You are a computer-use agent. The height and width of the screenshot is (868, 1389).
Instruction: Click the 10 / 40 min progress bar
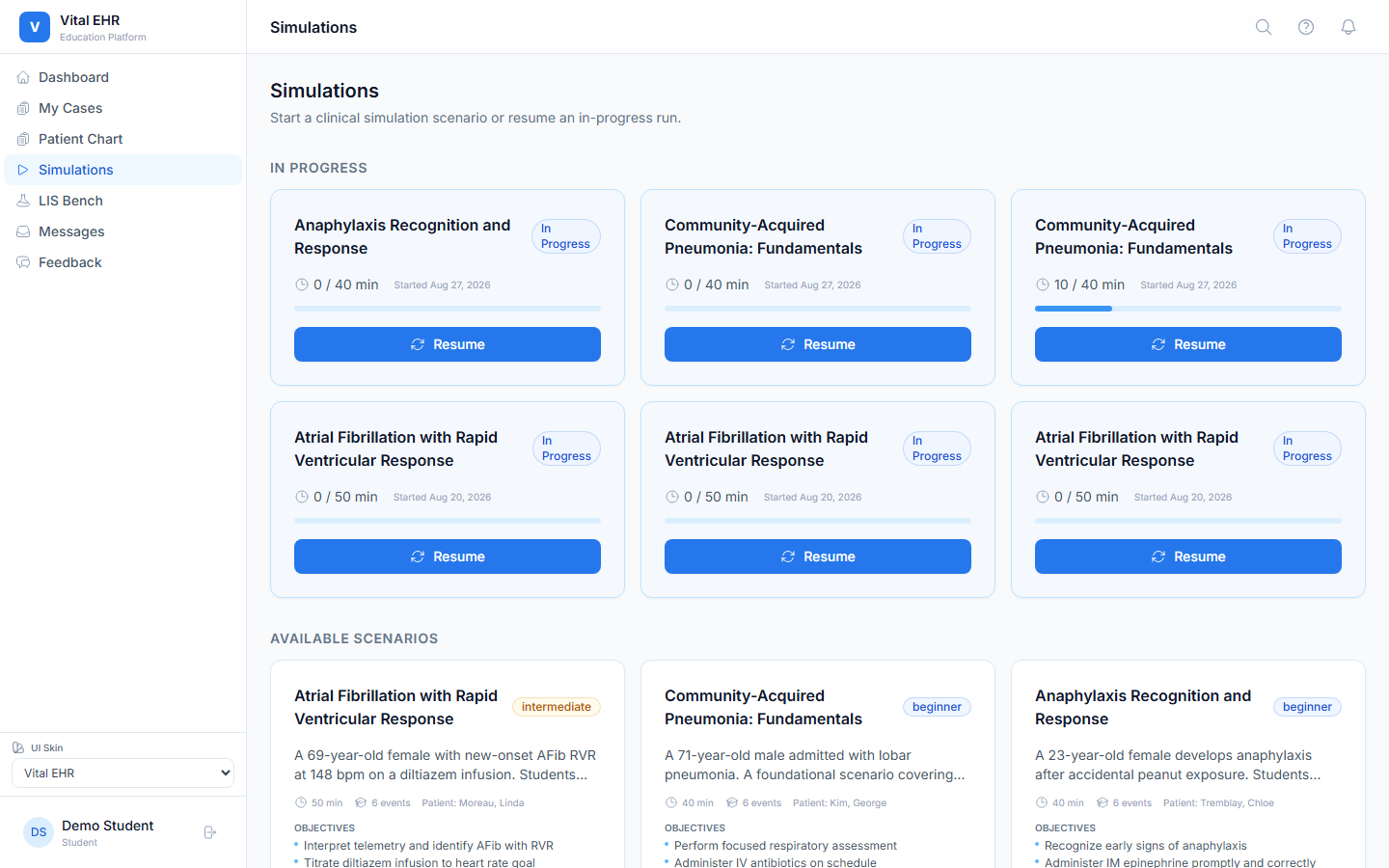pyautogui.click(x=1188, y=309)
